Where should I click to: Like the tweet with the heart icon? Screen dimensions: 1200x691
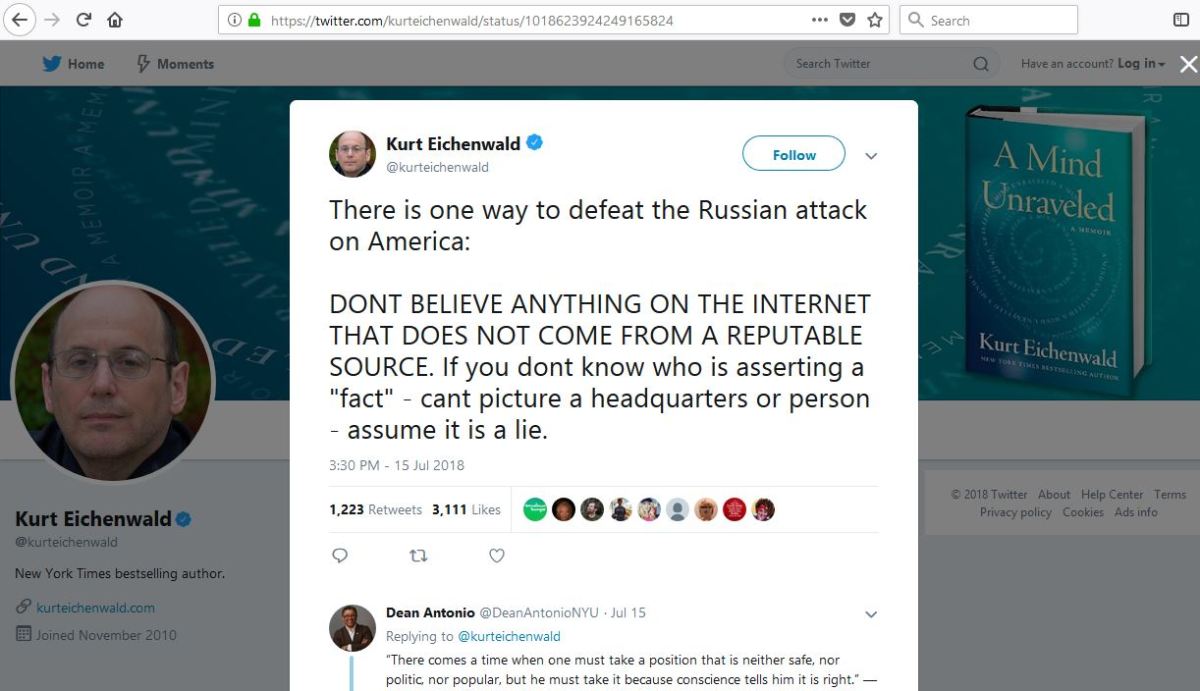coord(497,555)
